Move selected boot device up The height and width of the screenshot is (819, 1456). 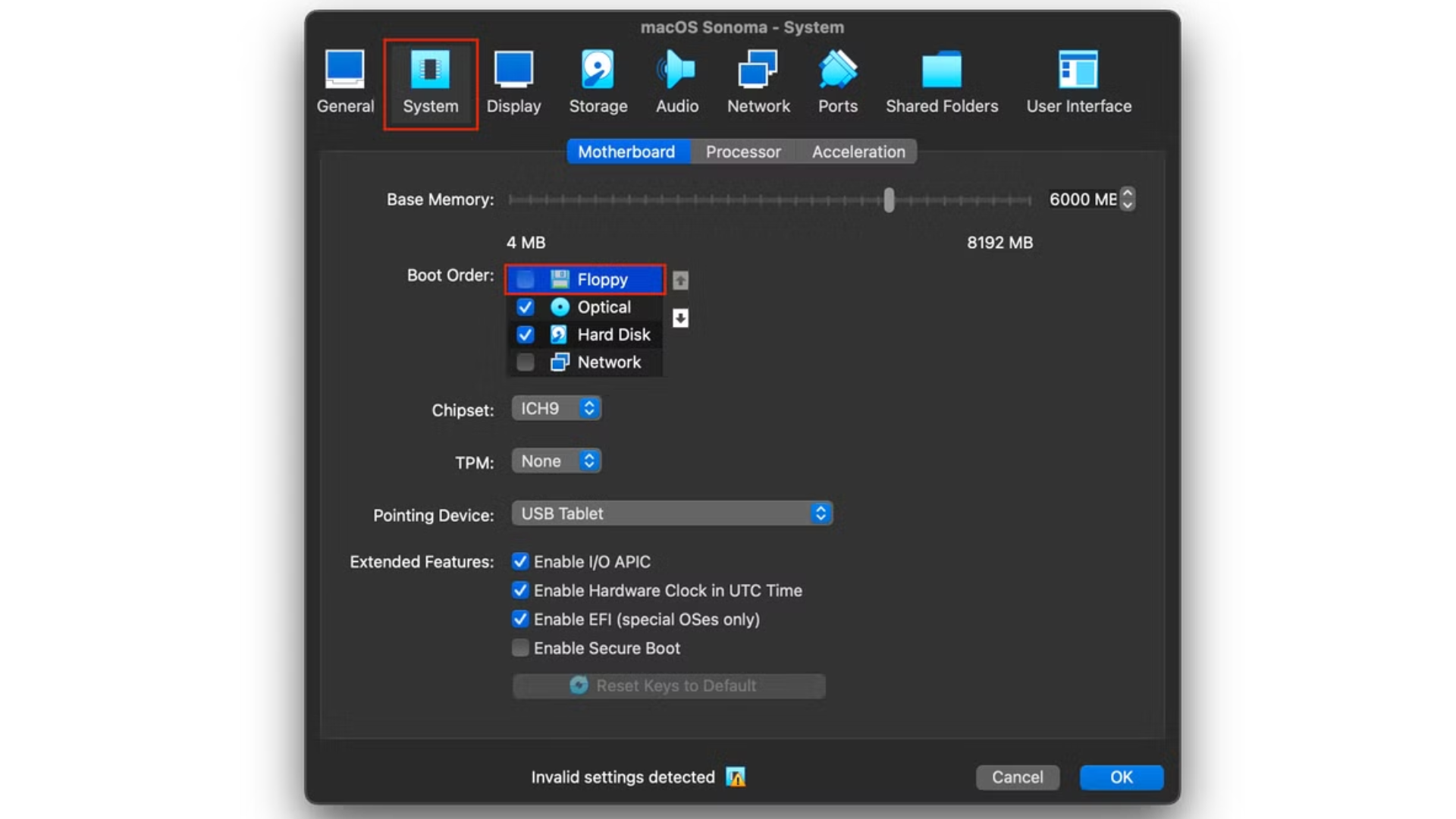click(x=680, y=281)
